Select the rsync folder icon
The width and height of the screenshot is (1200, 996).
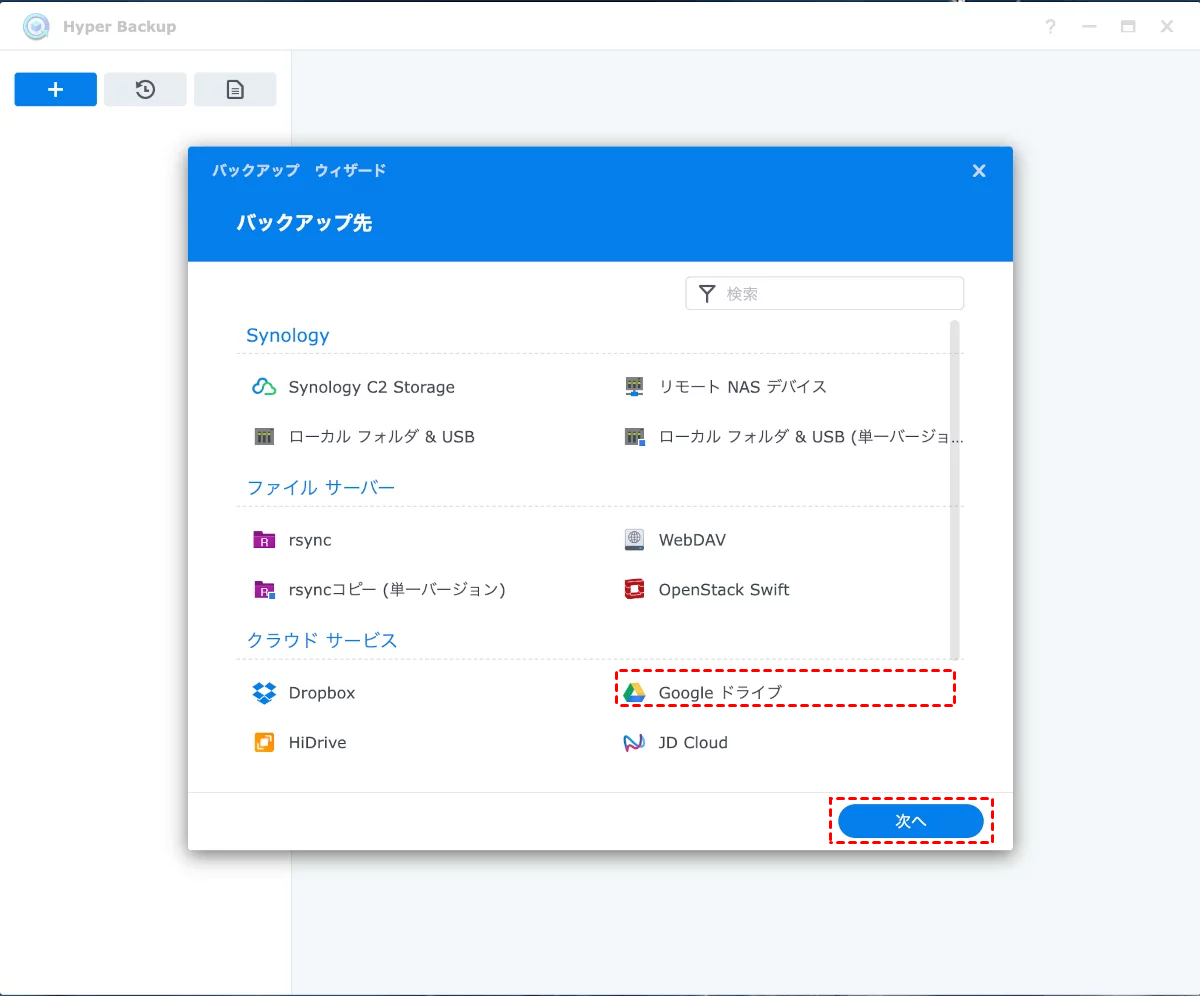pyautogui.click(x=264, y=540)
